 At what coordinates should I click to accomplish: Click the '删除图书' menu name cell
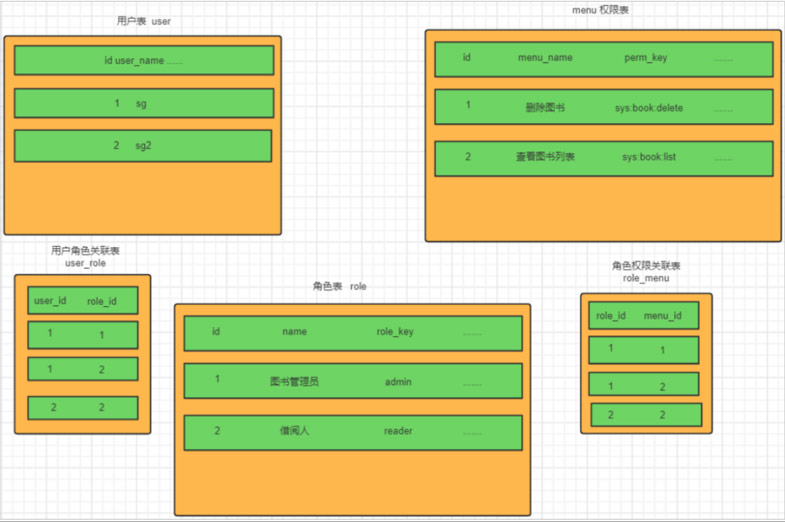coord(545,107)
